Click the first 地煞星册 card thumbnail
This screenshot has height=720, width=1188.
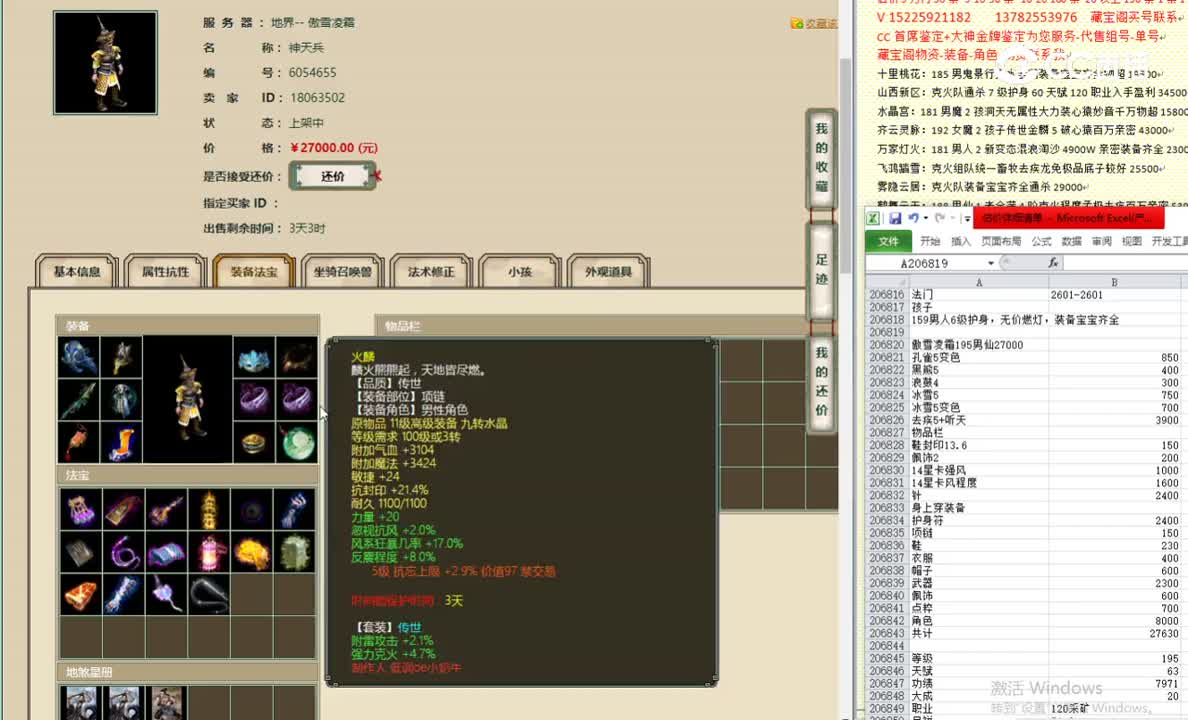[x=80, y=703]
